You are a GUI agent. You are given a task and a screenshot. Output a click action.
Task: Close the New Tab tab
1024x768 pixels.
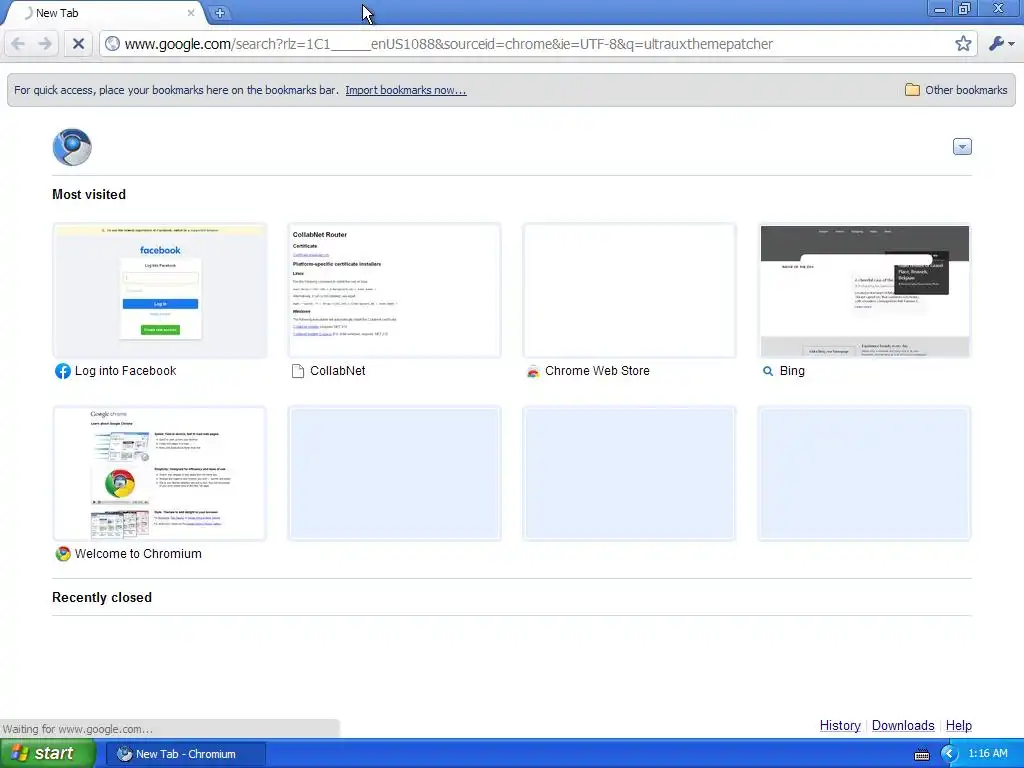click(x=191, y=12)
